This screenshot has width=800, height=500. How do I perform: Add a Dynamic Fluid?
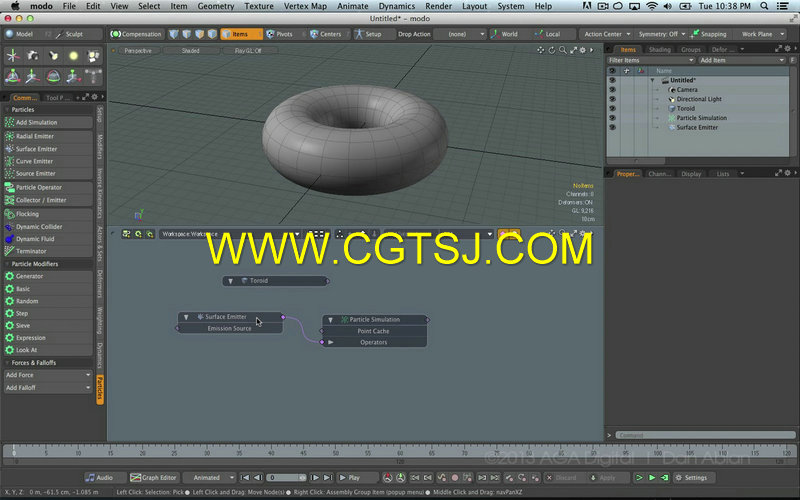click(x=48, y=239)
